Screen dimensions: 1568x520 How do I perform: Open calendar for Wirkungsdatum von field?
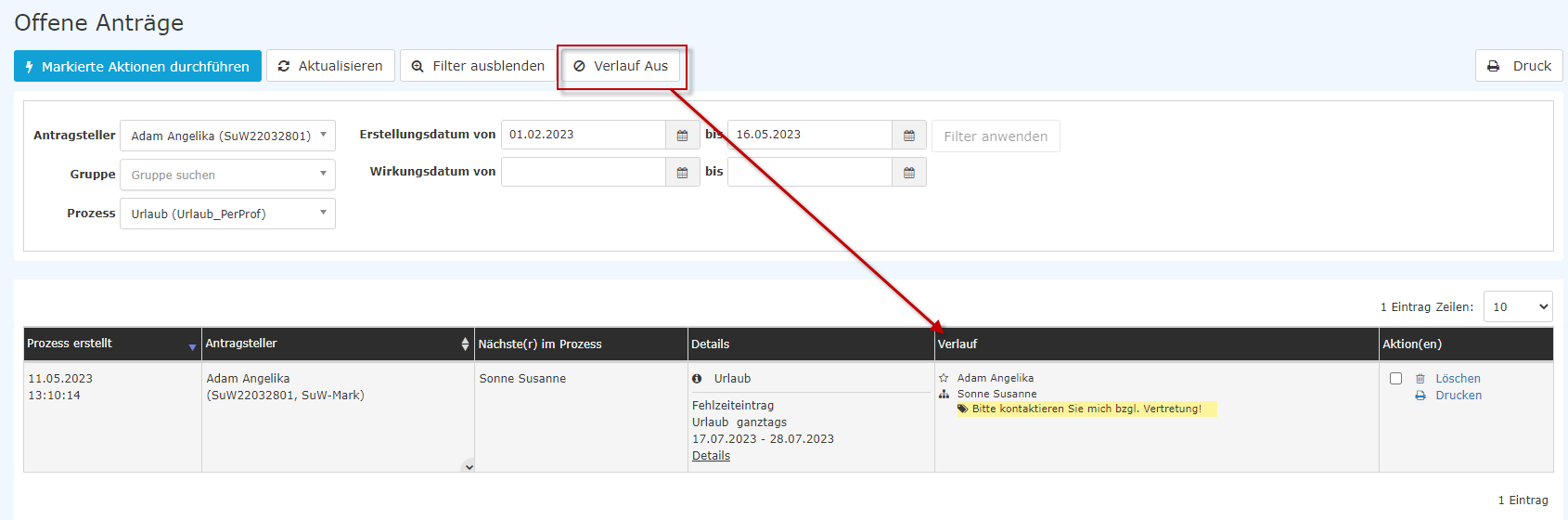point(682,173)
